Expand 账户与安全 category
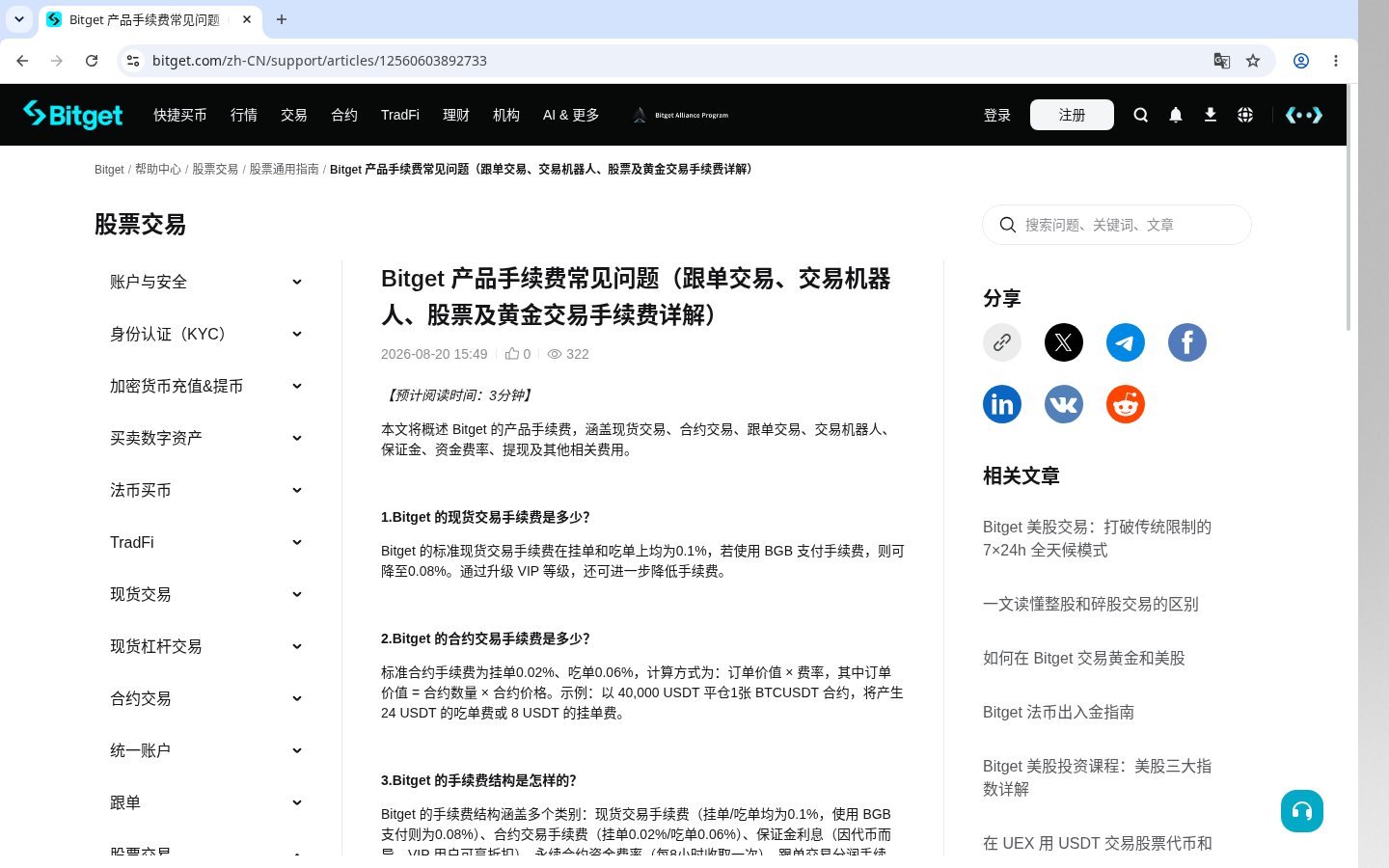This screenshot has height=868, width=1389. (x=206, y=282)
